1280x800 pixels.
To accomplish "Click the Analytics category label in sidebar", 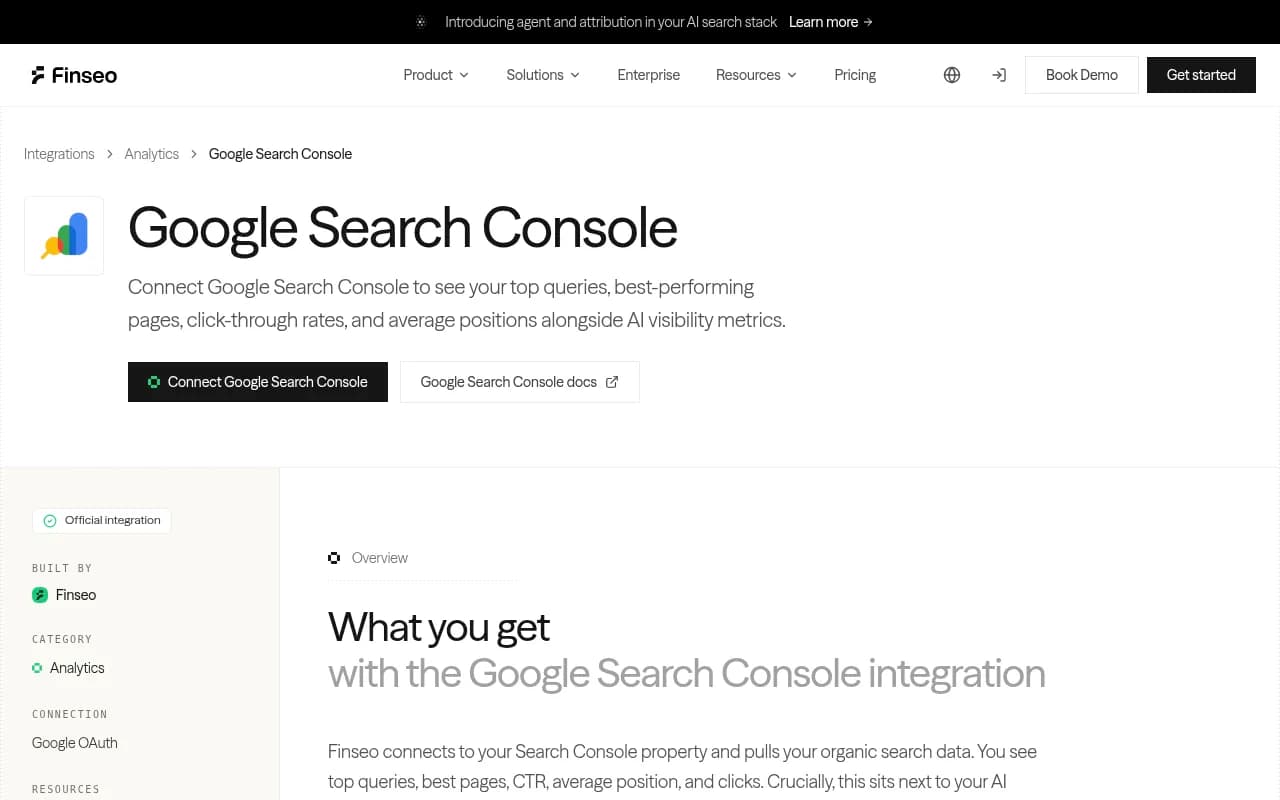I will (x=77, y=668).
